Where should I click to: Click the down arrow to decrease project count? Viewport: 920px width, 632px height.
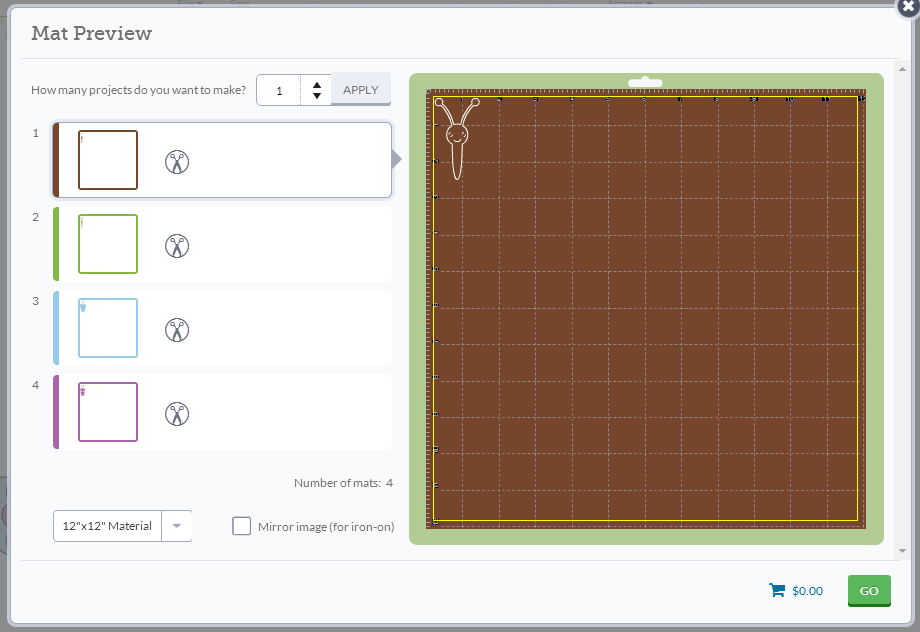[317, 95]
